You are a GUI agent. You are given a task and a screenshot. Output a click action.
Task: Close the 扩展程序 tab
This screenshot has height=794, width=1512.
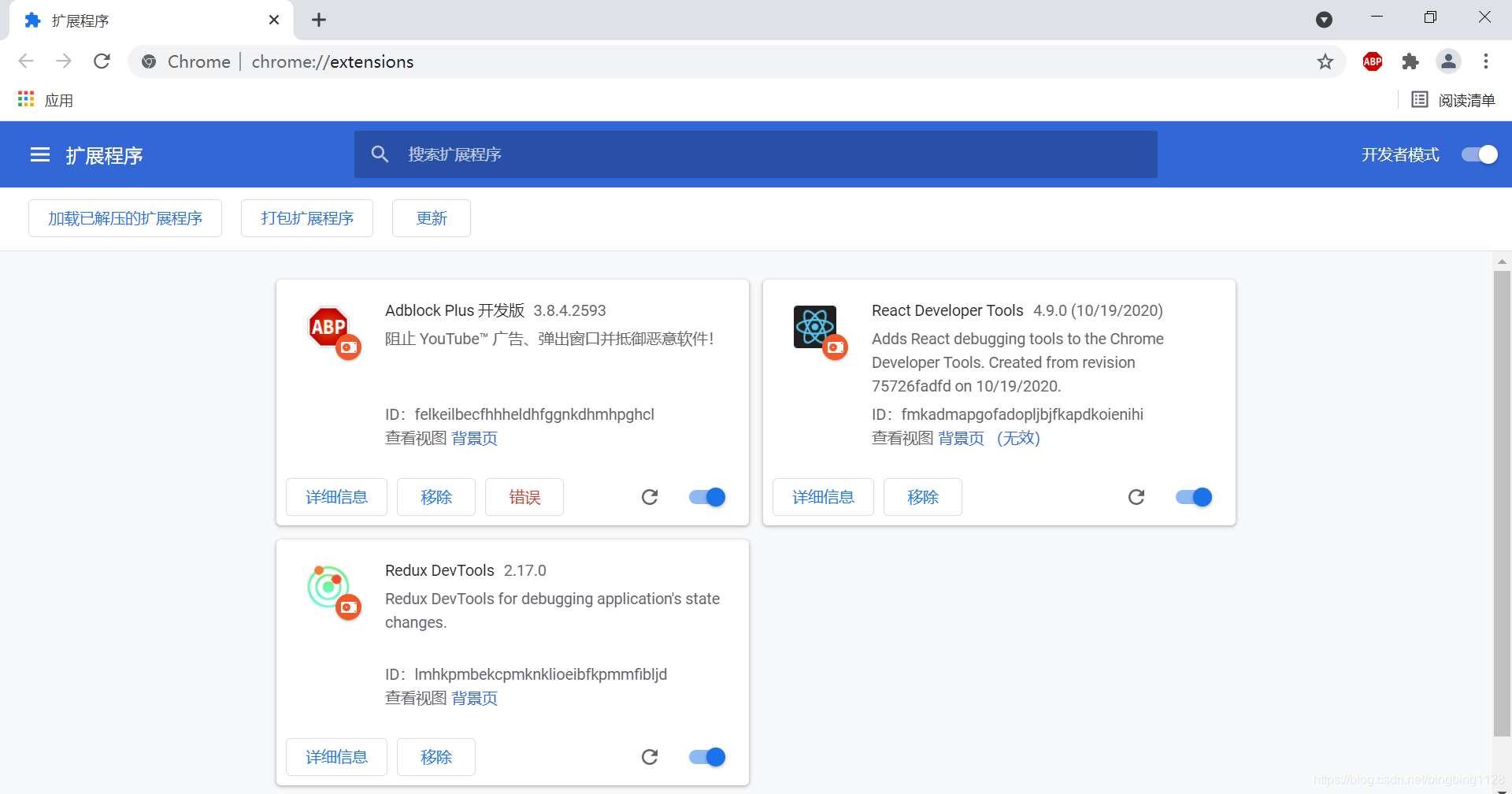(274, 20)
